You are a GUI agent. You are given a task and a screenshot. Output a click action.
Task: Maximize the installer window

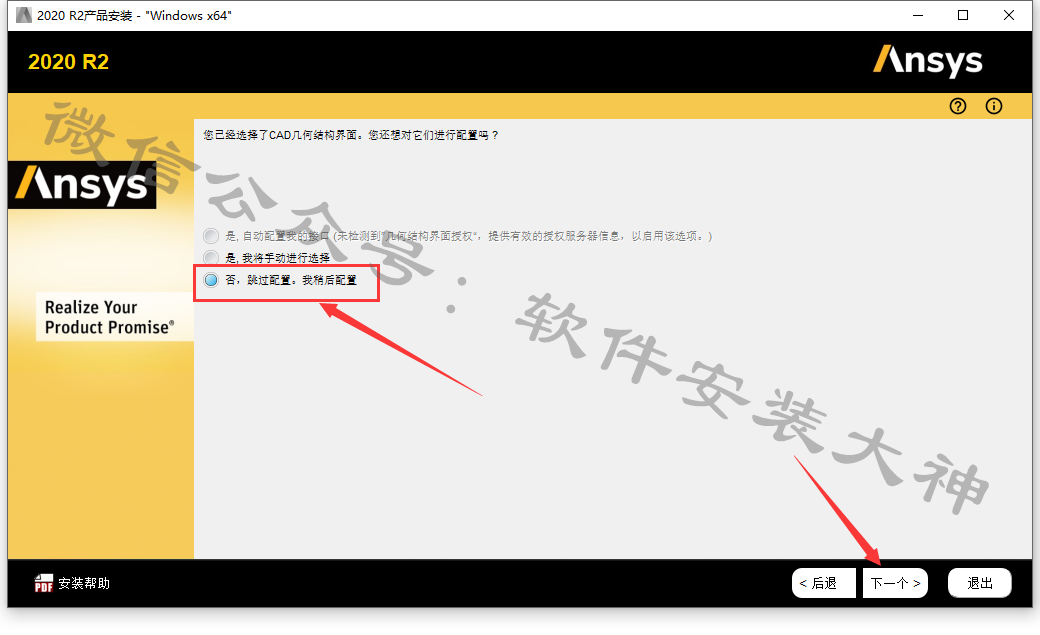click(x=963, y=15)
